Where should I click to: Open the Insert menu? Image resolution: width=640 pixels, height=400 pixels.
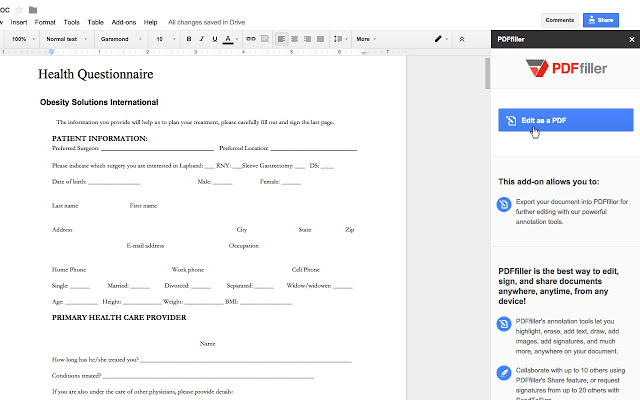click(19, 22)
